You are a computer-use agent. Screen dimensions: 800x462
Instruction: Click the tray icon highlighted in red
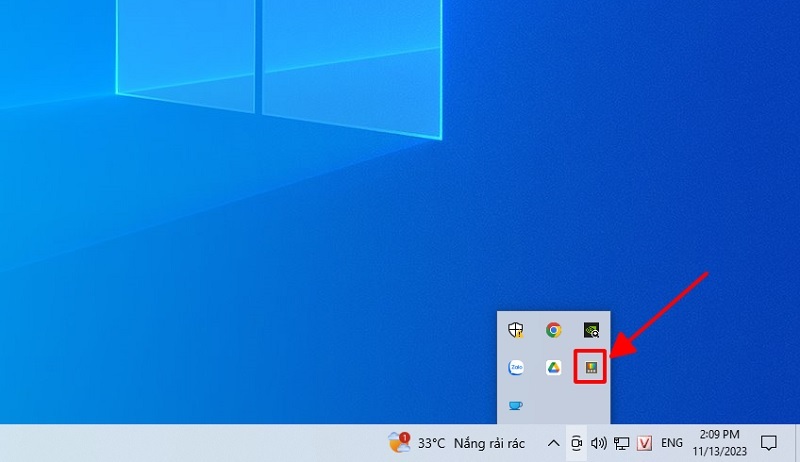pos(591,368)
